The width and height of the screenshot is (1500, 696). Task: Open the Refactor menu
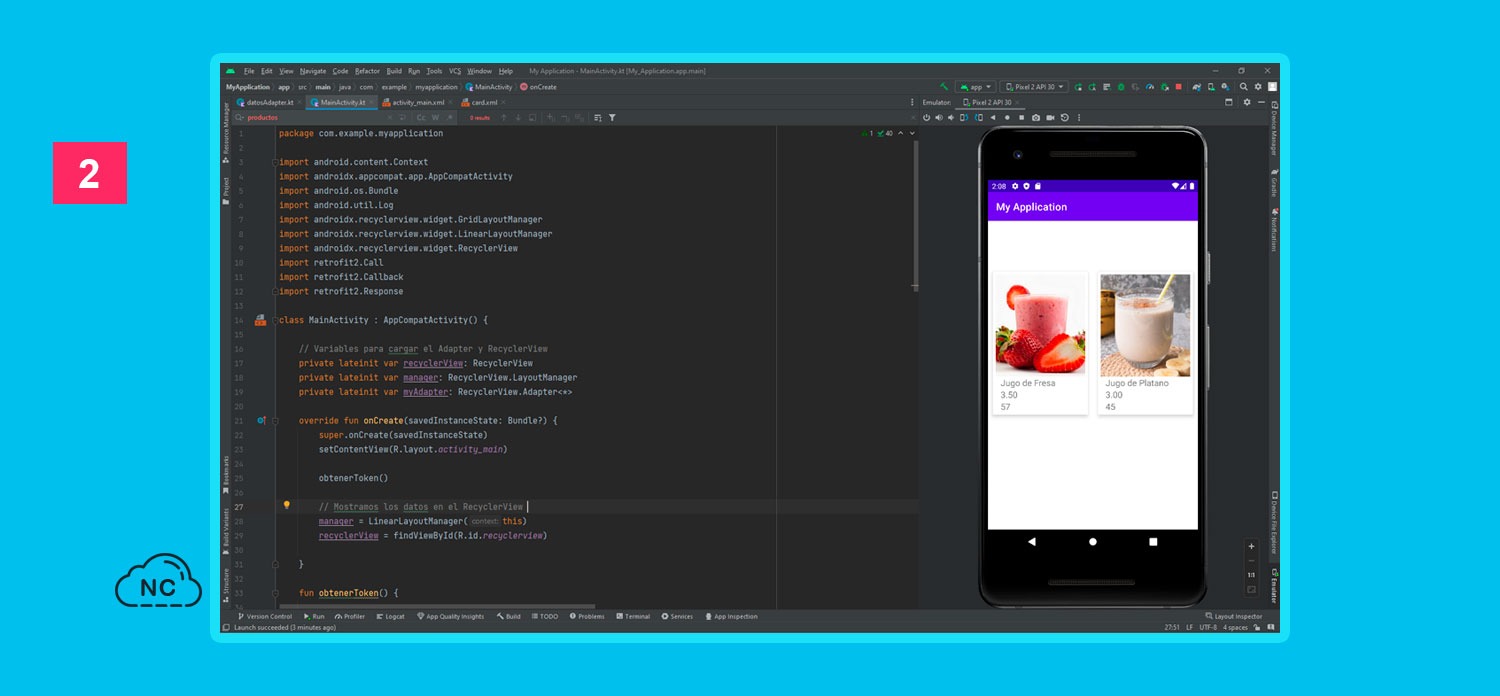click(x=367, y=71)
